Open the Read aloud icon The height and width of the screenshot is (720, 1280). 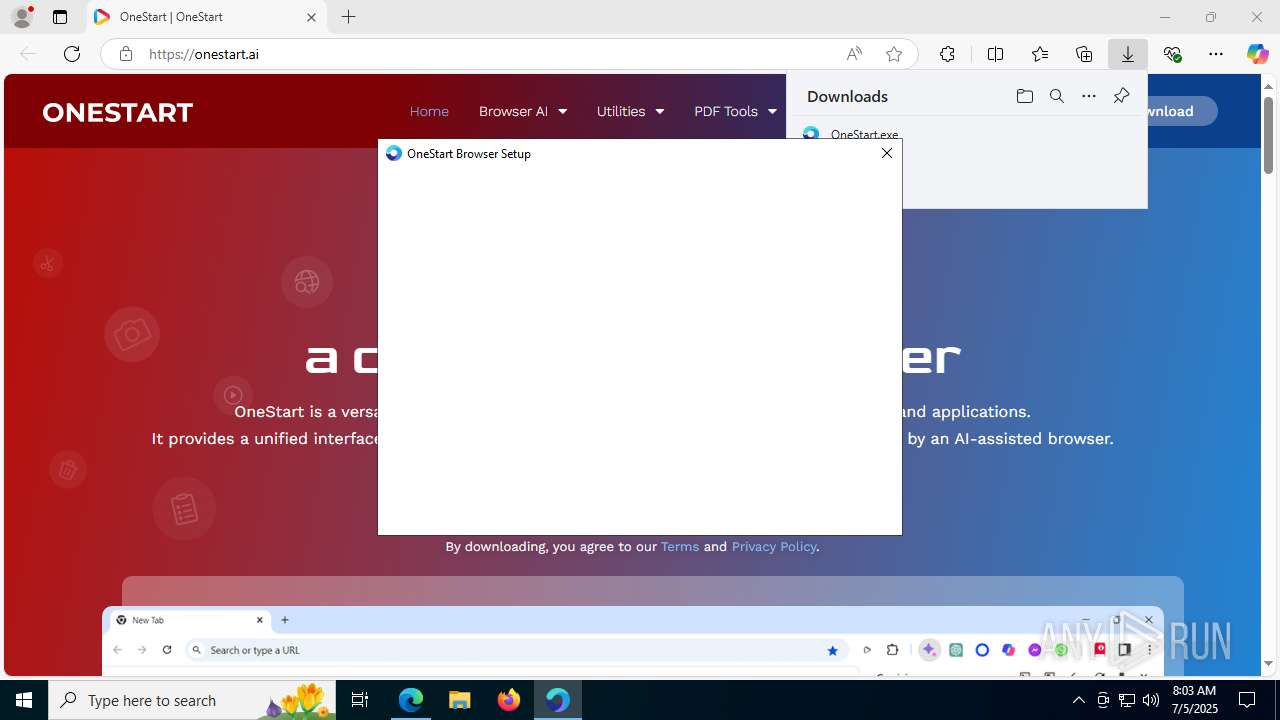(x=854, y=54)
